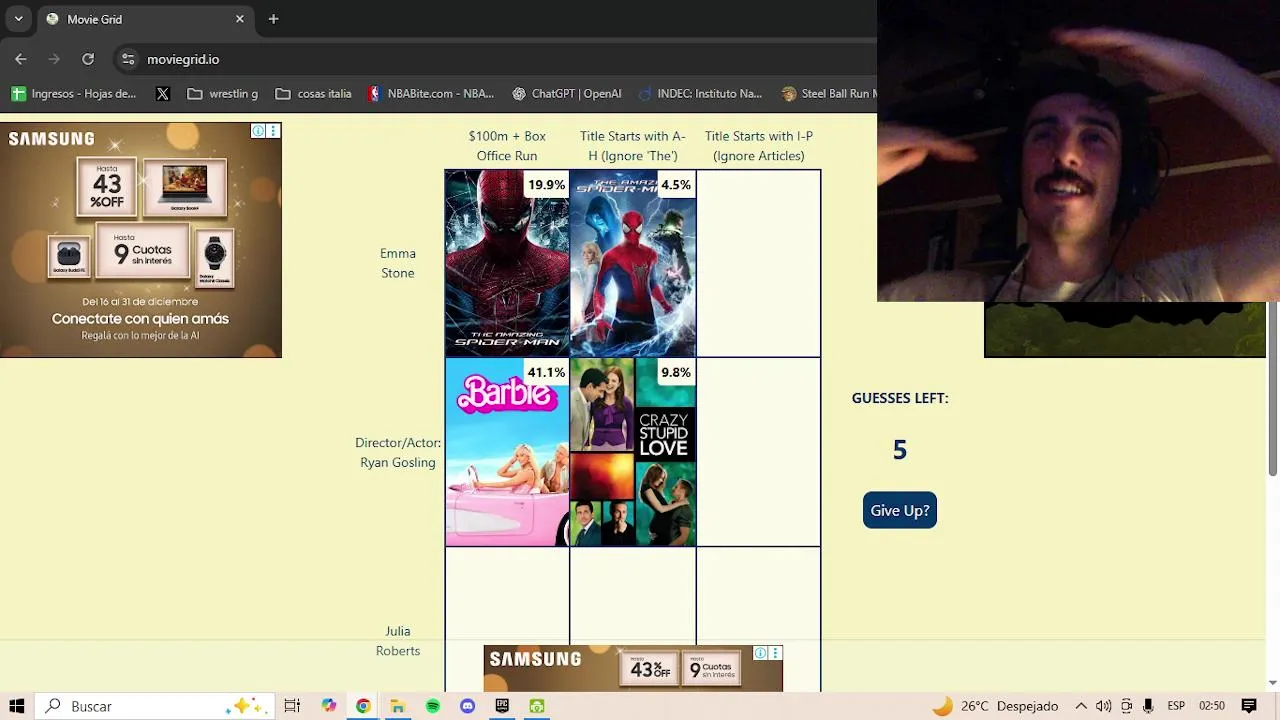1280x720 pixels.
Task: Open the options icon on bottom Samsung banner
Action: 775,653
